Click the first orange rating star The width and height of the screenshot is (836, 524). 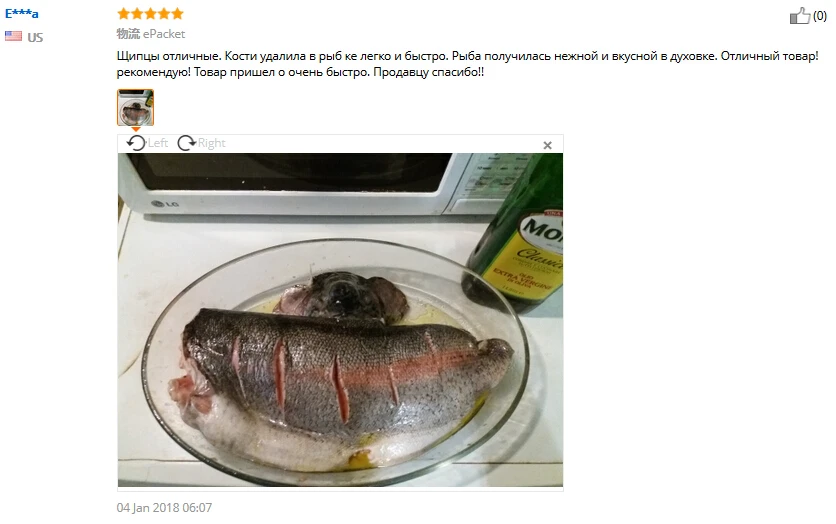pyautogui.click(x=124, y=13)
